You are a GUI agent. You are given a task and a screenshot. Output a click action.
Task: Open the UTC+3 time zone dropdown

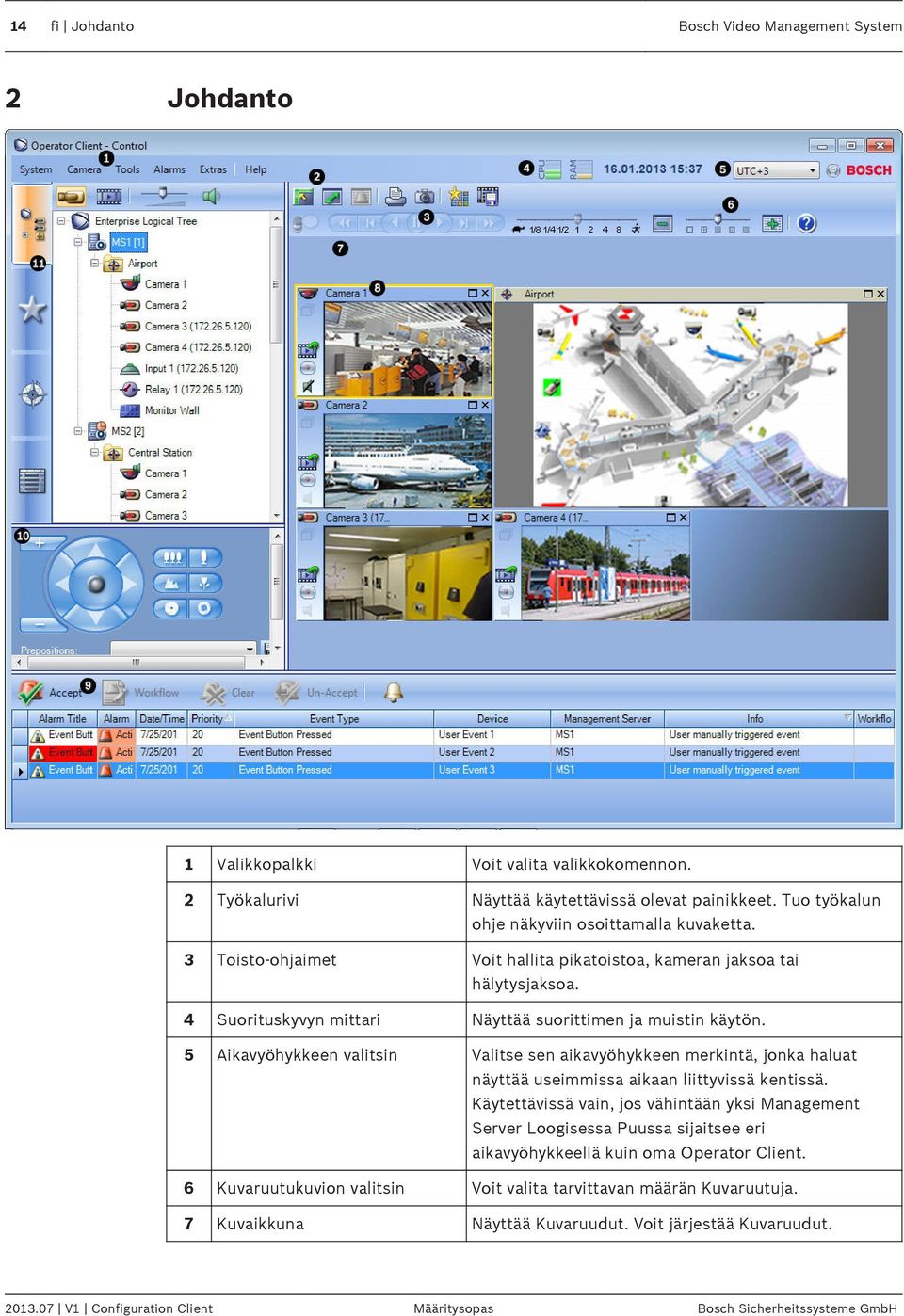776,170
